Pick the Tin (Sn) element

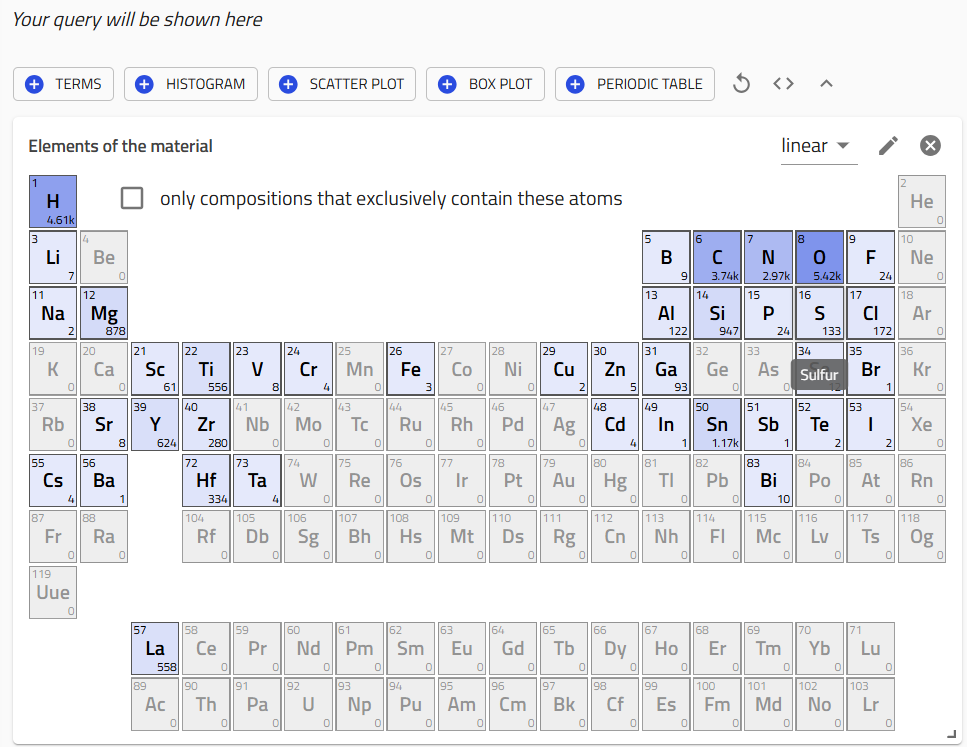coord(717,424)
